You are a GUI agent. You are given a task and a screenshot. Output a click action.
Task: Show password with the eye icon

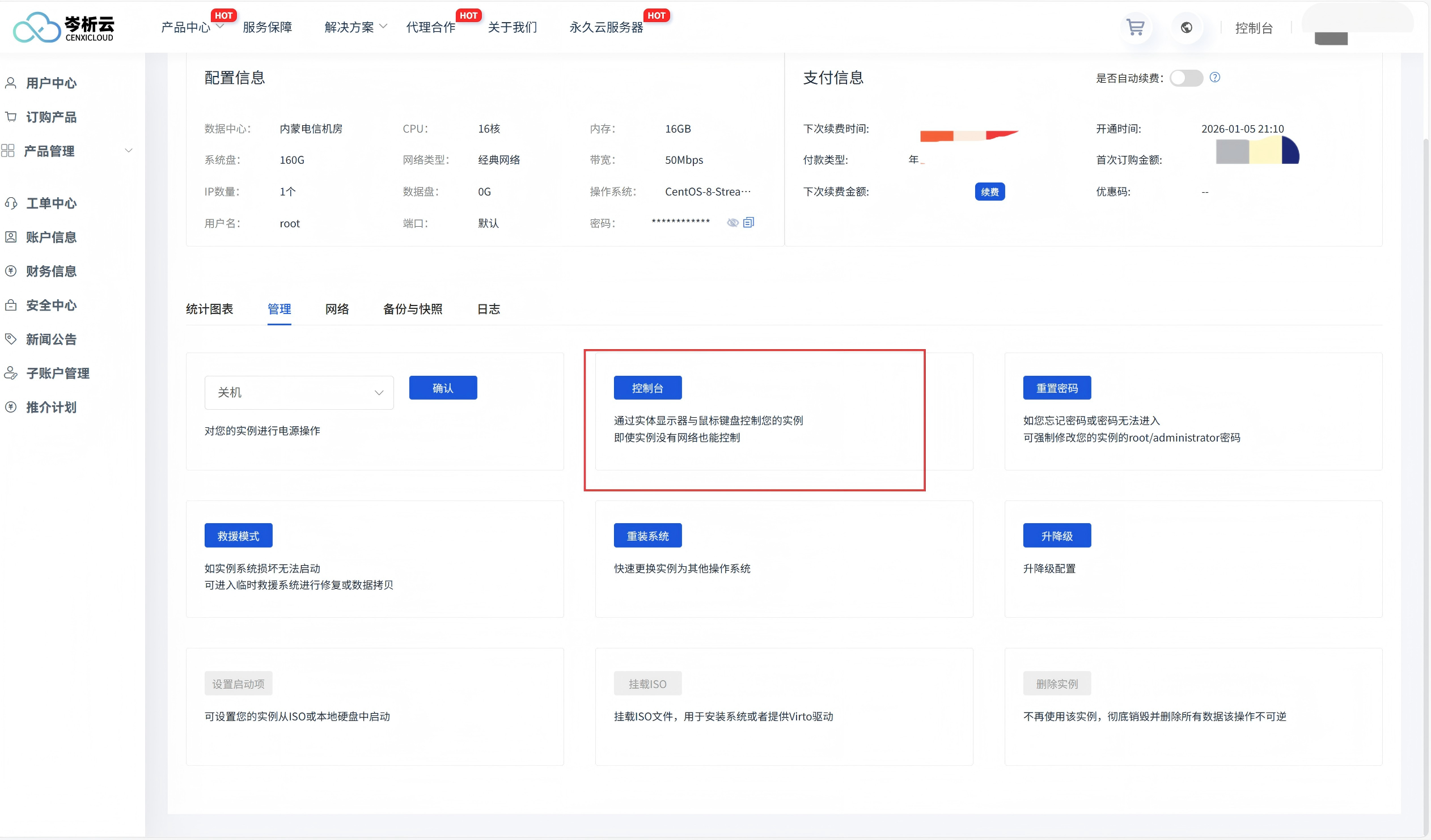(733, 223)
